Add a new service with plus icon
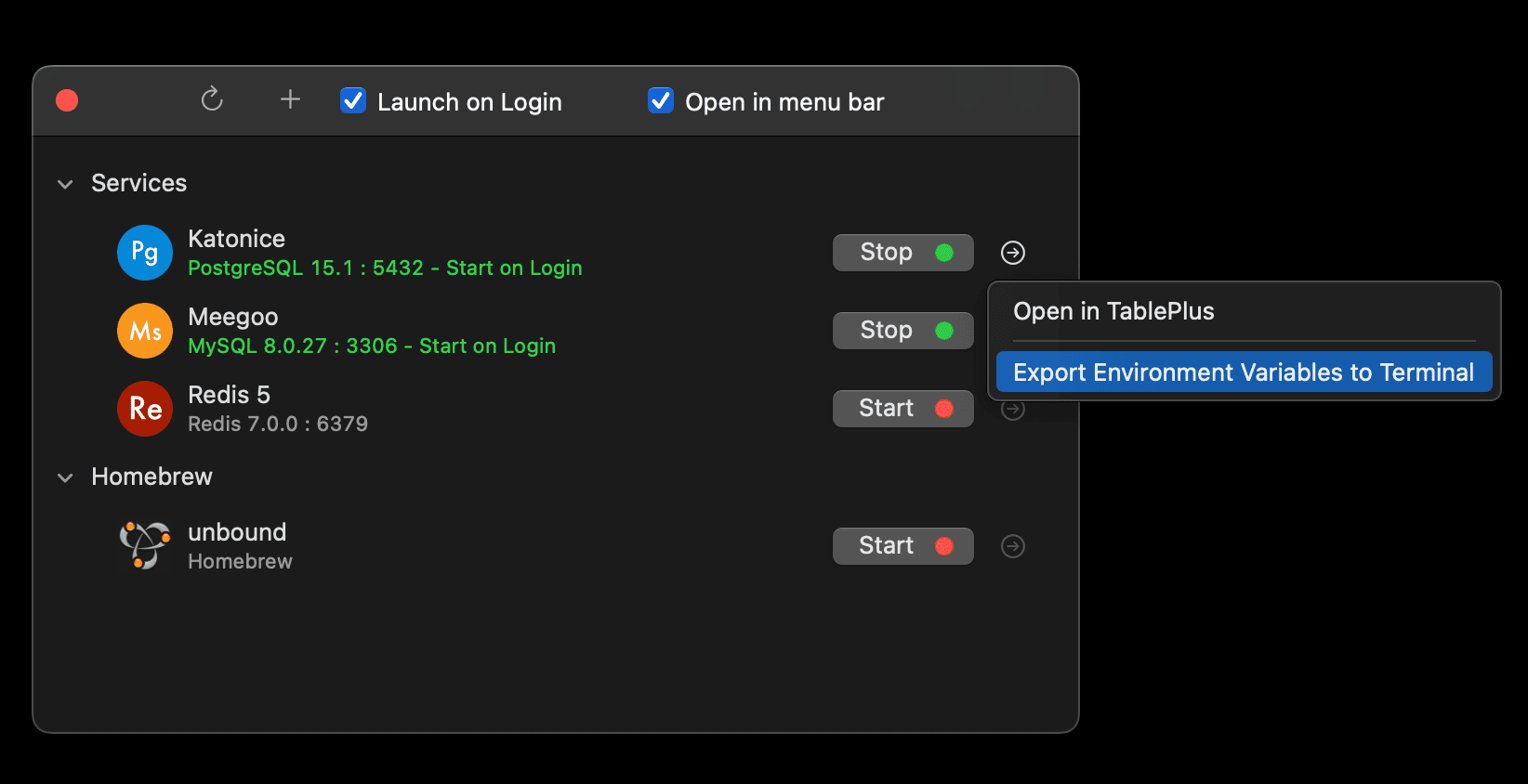This screenshot has height=784, width=1528. click(x=290, y=99)
